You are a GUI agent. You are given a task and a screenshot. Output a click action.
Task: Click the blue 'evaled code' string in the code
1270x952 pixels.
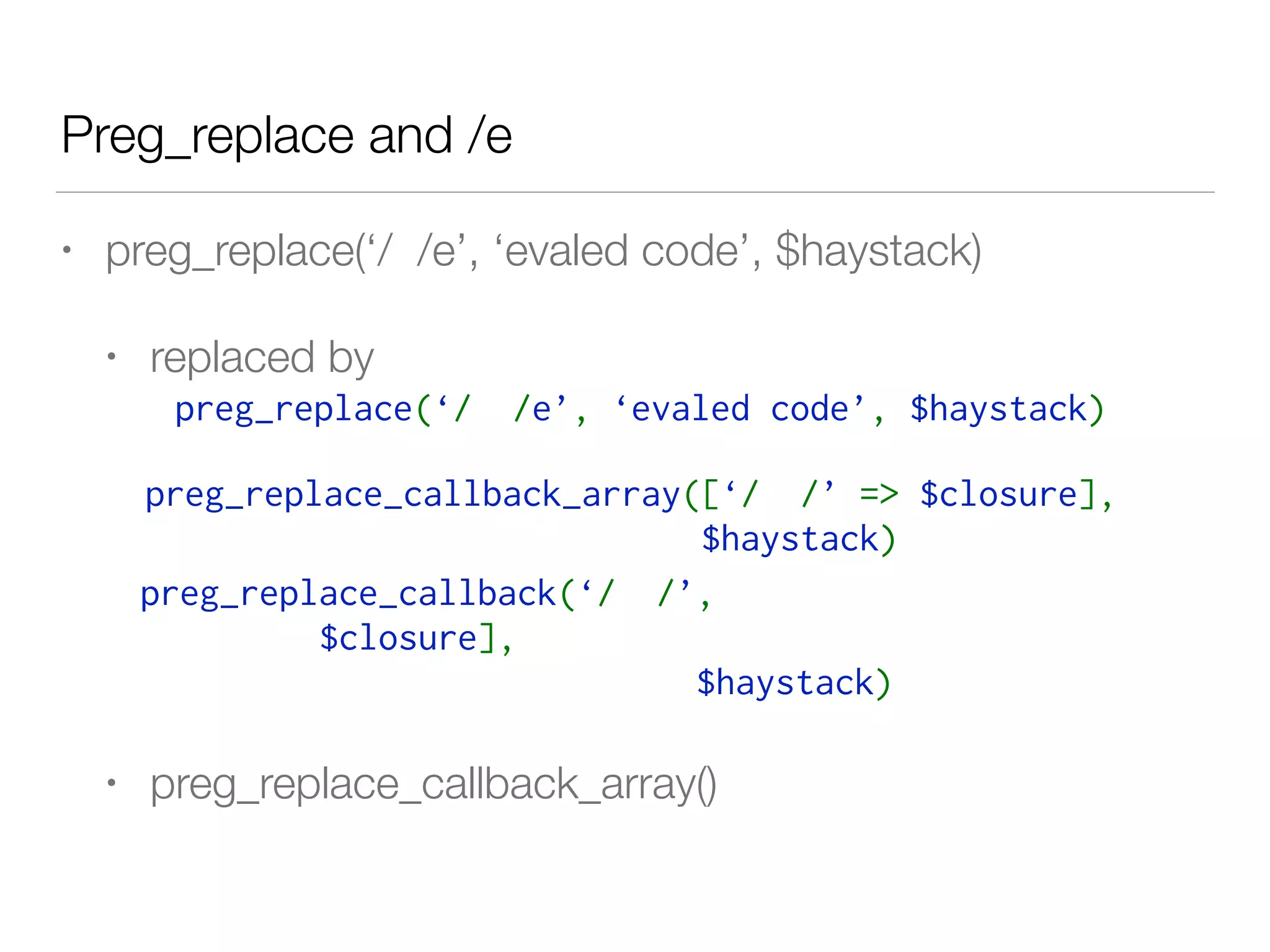738,410
